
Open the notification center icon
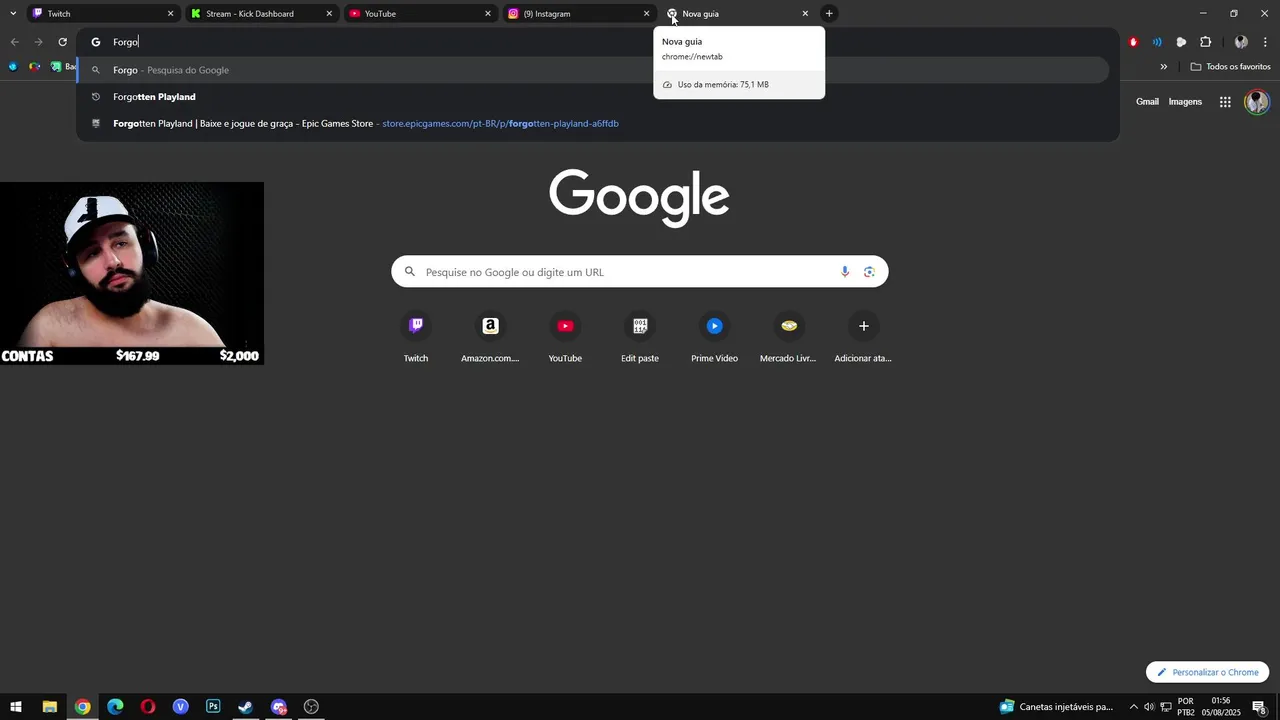[1260, 707]
